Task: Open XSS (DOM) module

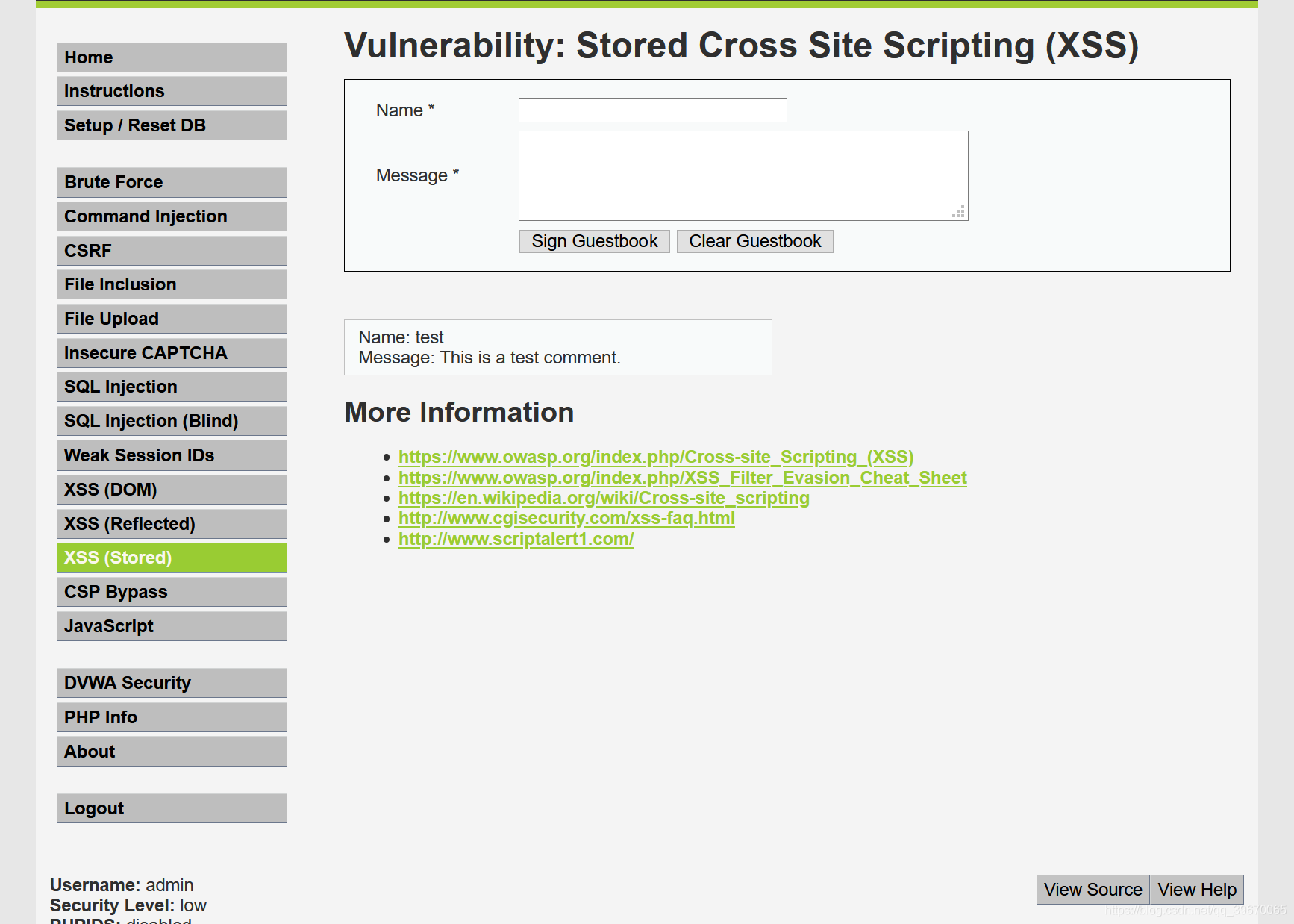Action: tap(172, 490)
